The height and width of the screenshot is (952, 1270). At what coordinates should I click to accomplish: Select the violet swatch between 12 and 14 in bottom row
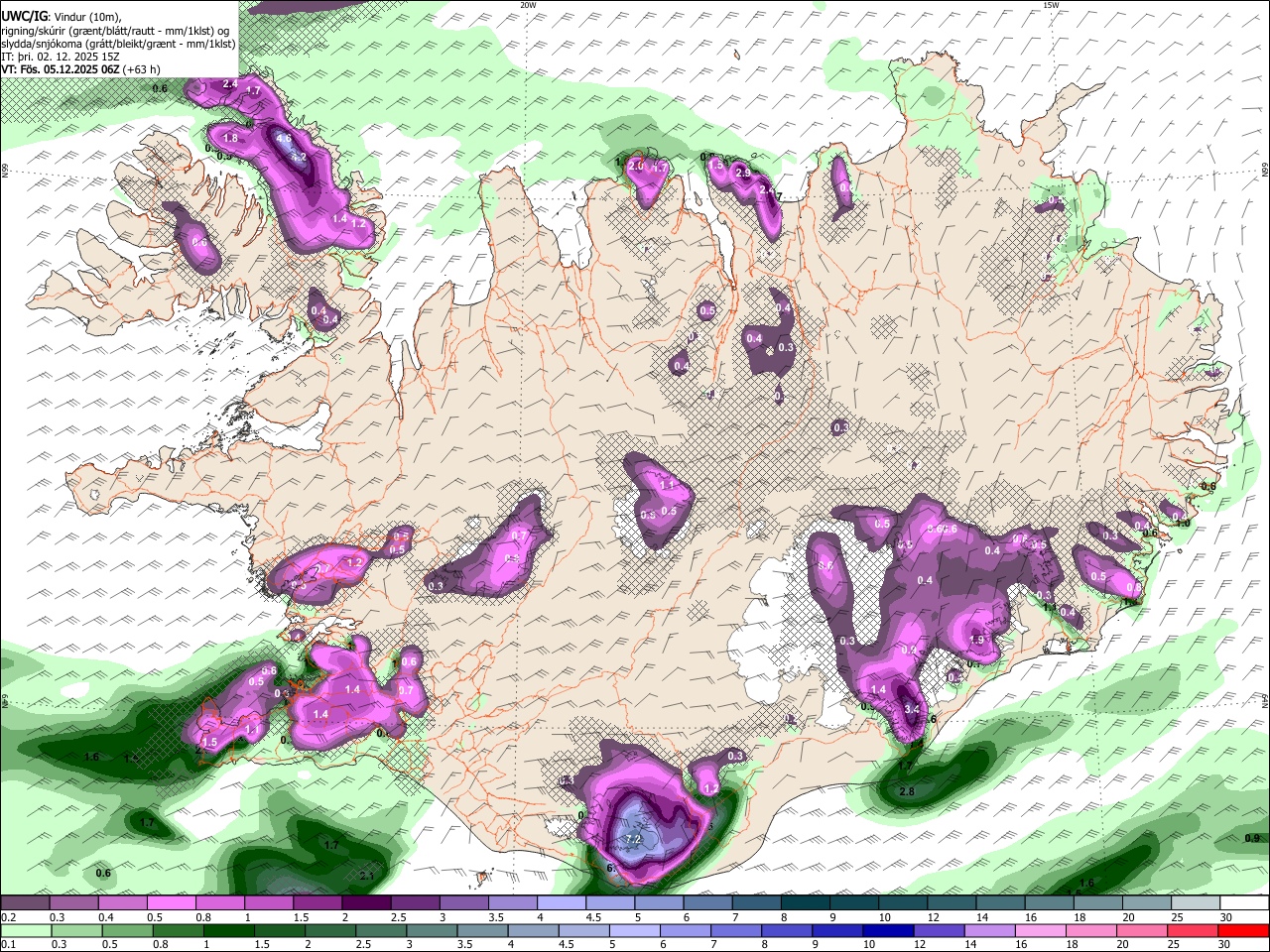click(941, 930)
